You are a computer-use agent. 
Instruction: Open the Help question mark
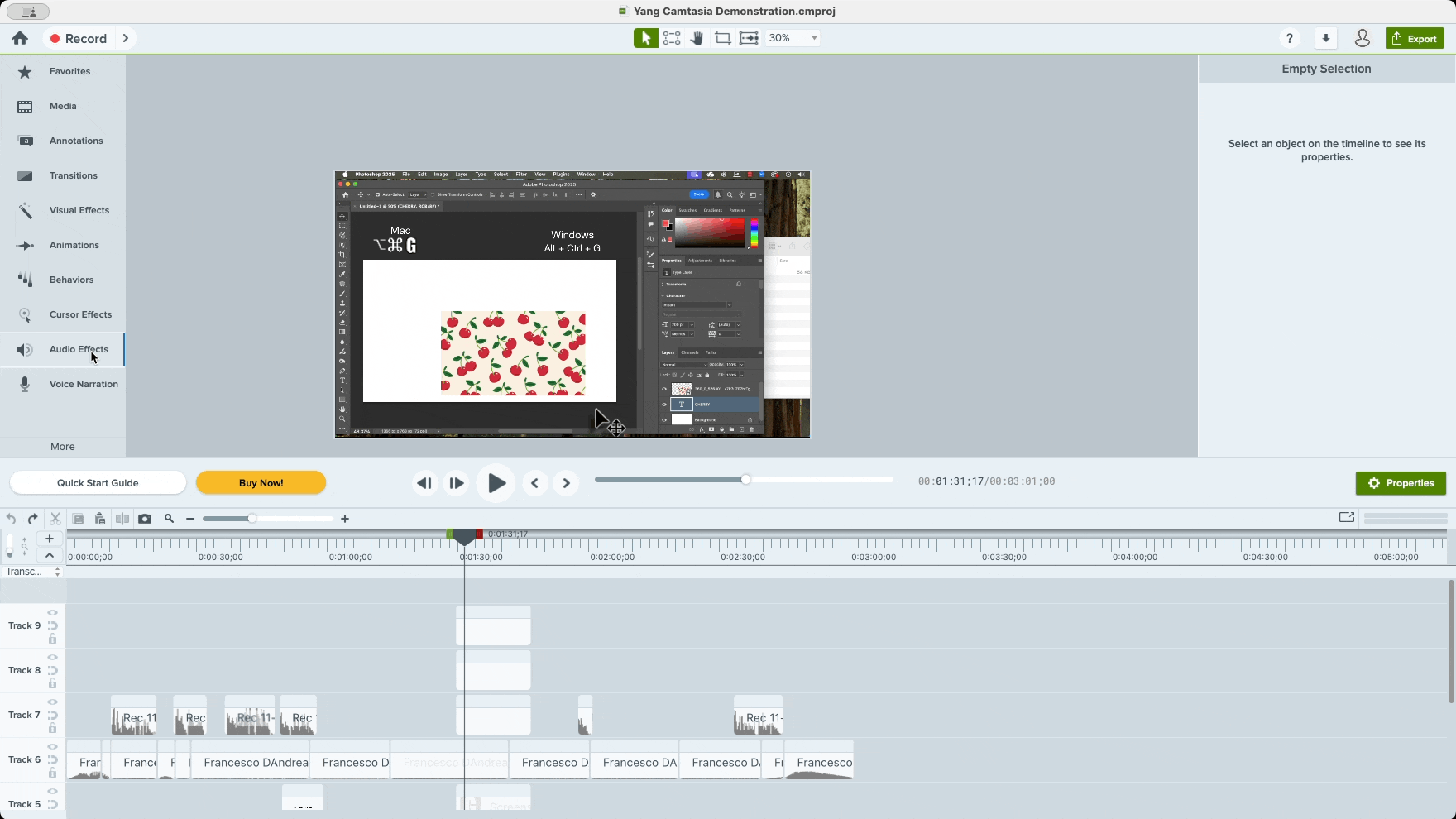click(1289, 38)
